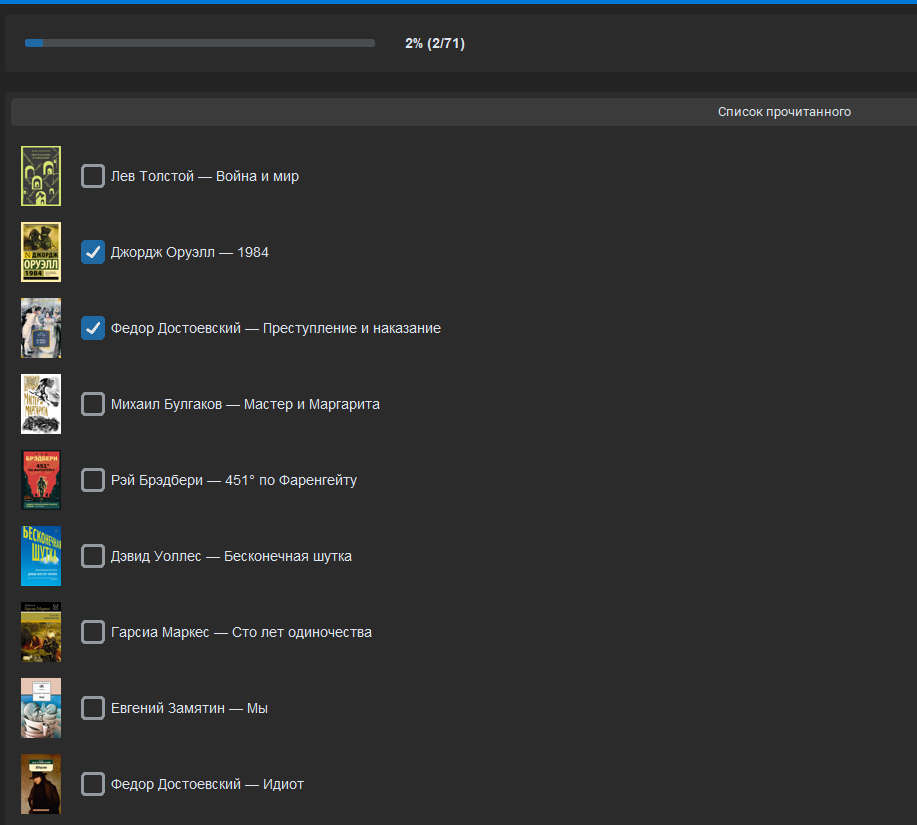The height and width of the screenshot is (825, 917).
Task: Click the 1984 Orwell book cover
Action: [41, 252]
